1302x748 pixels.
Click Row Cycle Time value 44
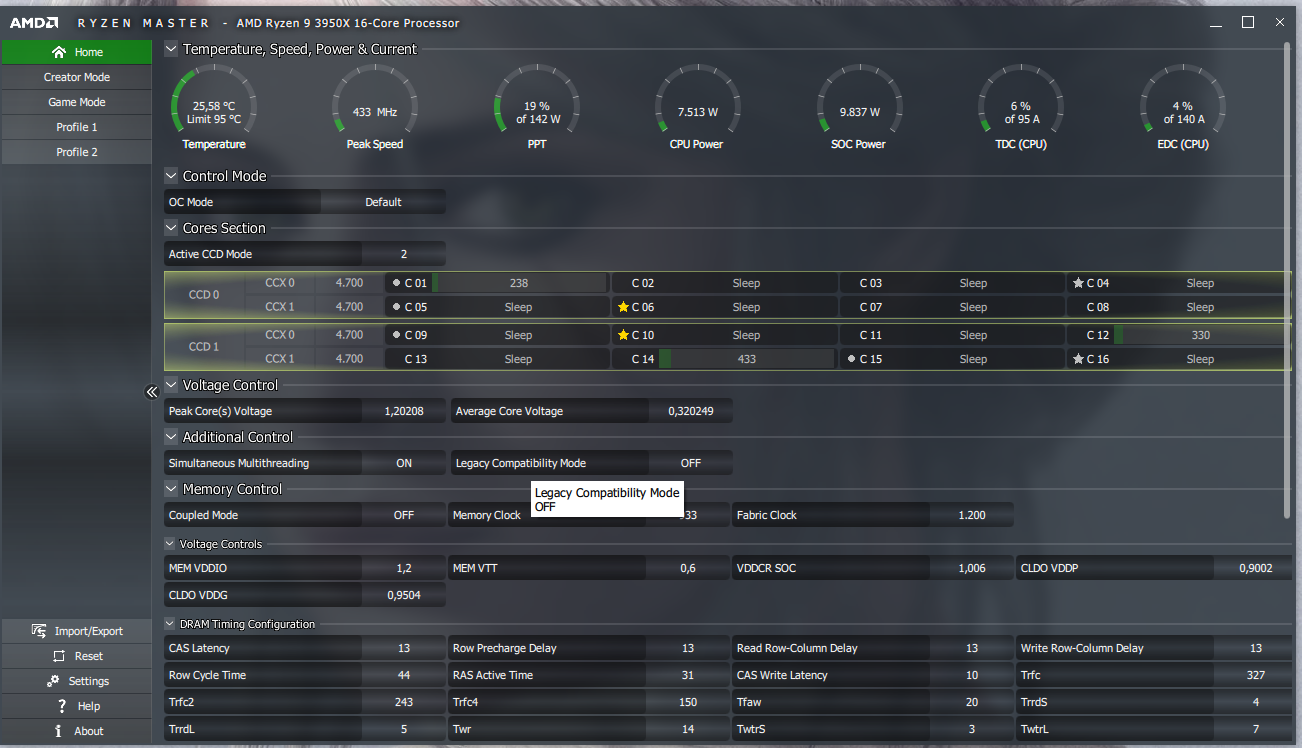pyautogui.click(x=404, y=675)
